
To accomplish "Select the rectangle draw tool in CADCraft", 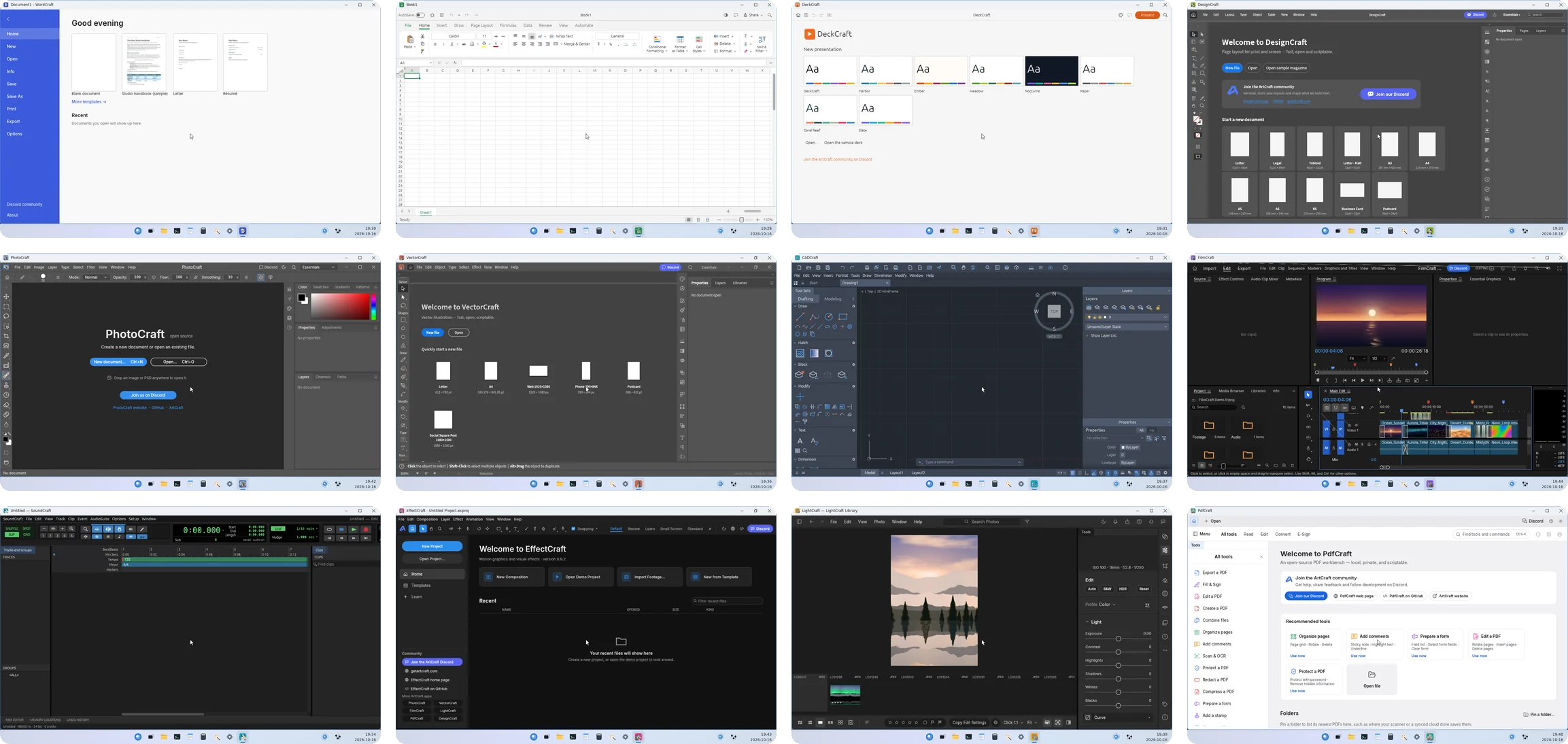I will 843,317.
